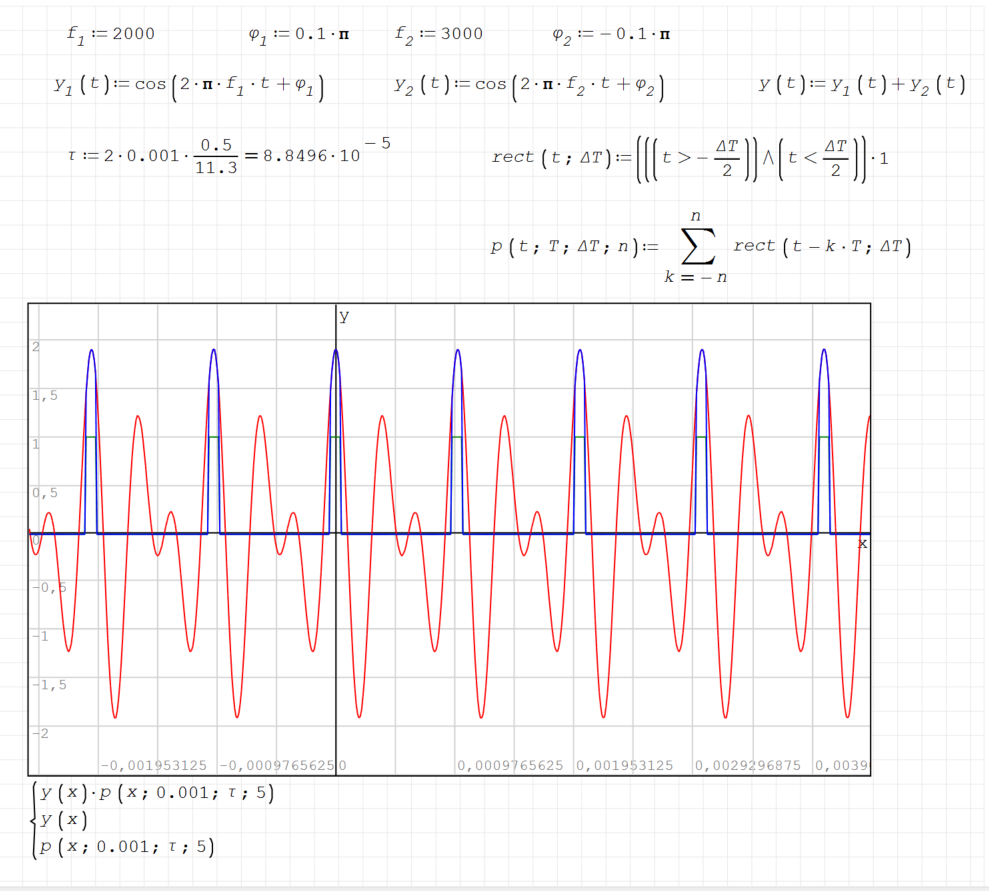Click the y axis label on plot
This screenshot has height=891, width=989.
pos(344,316)
